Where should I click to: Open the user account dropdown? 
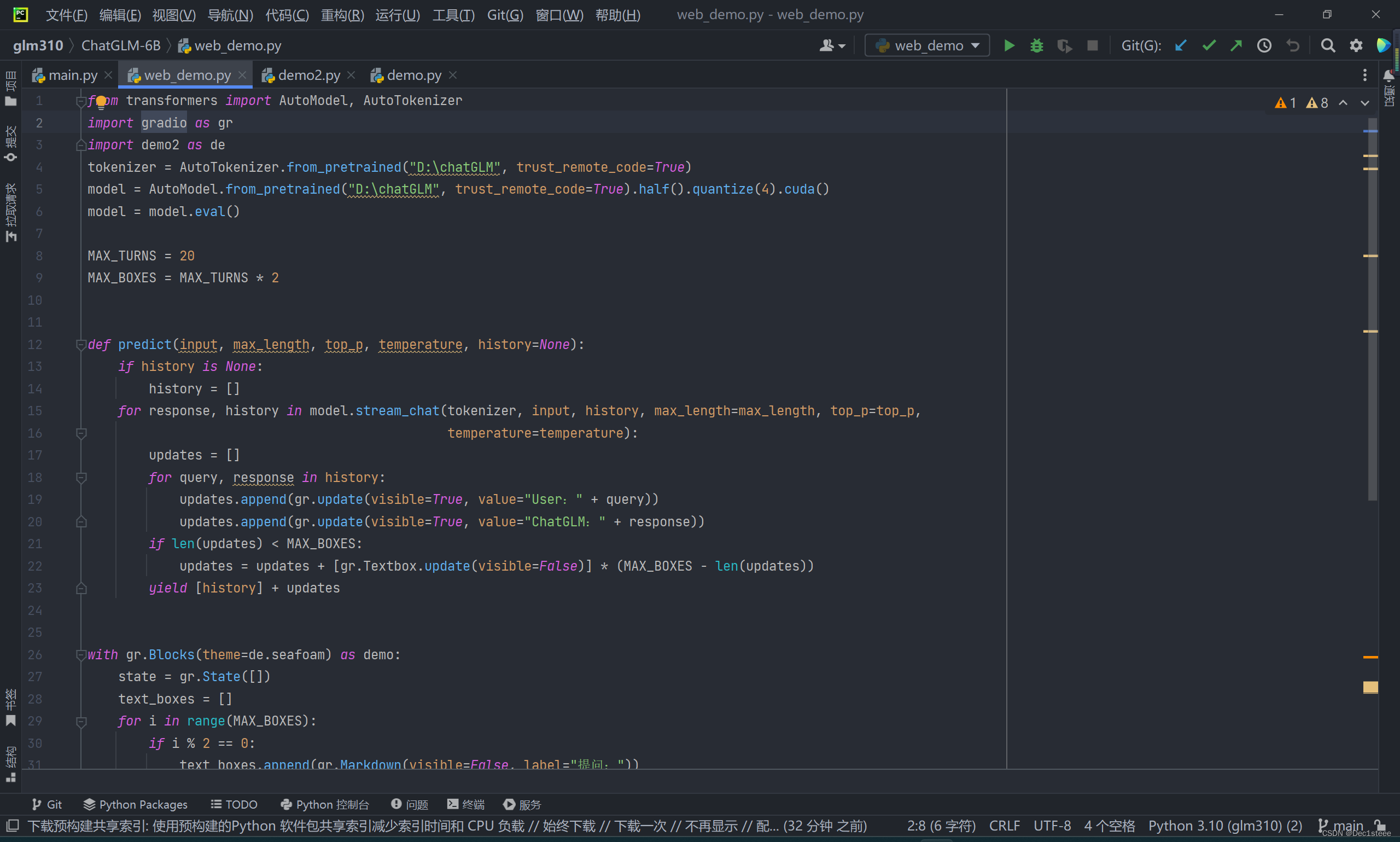tap(832, 45)
